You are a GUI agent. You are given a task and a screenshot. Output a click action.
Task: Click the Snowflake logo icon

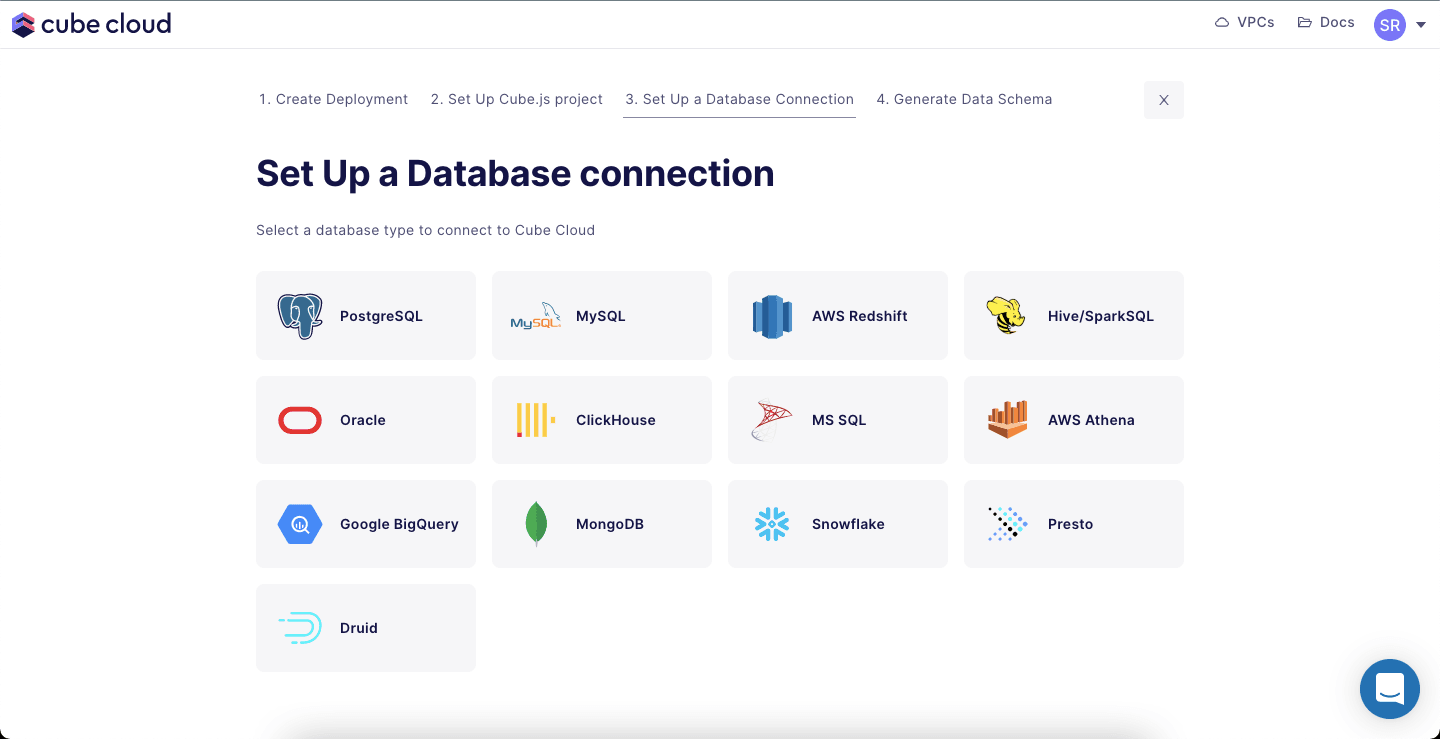coord(771,524)
